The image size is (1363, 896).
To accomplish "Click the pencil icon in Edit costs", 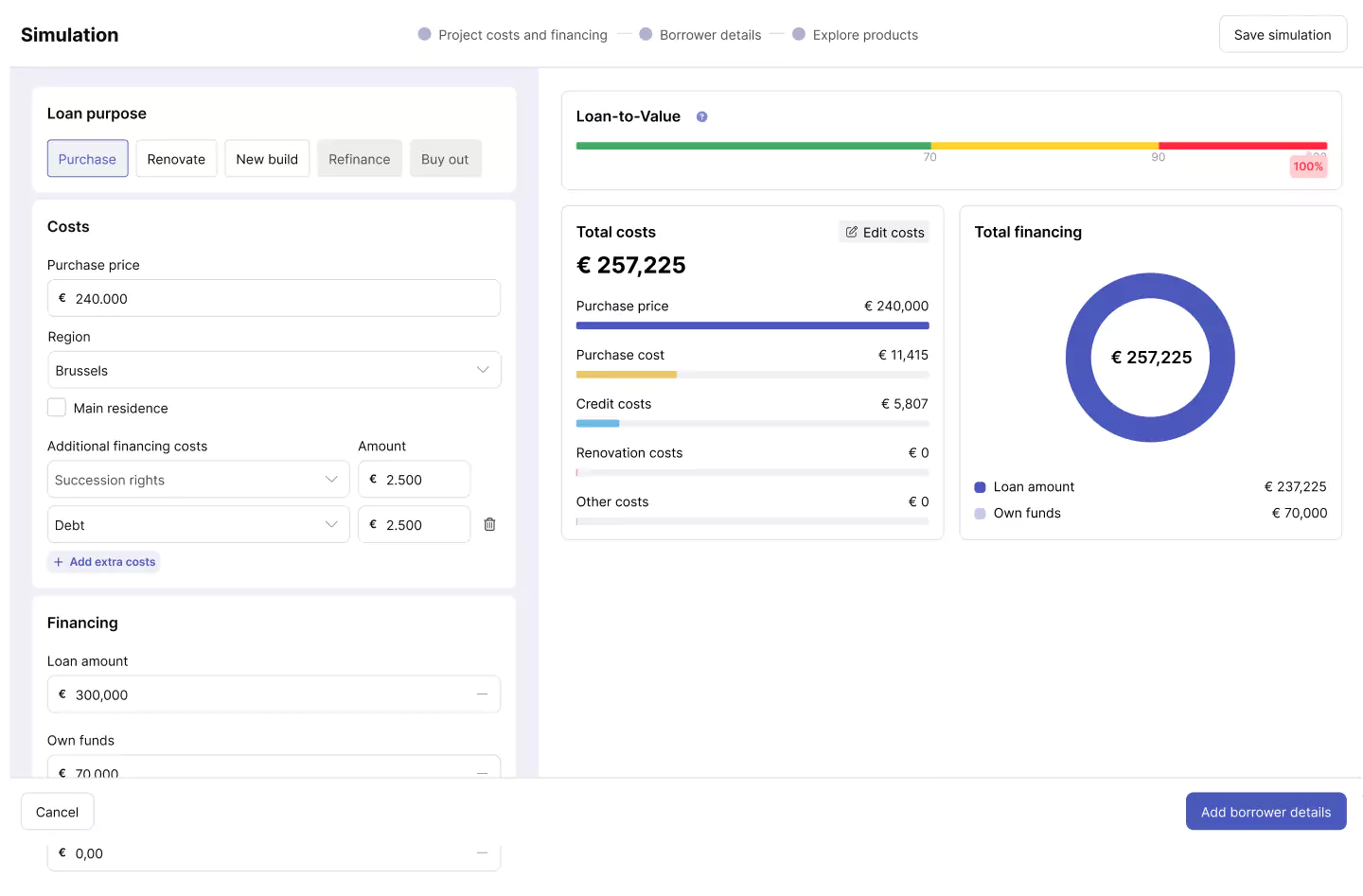I will 852,233.
